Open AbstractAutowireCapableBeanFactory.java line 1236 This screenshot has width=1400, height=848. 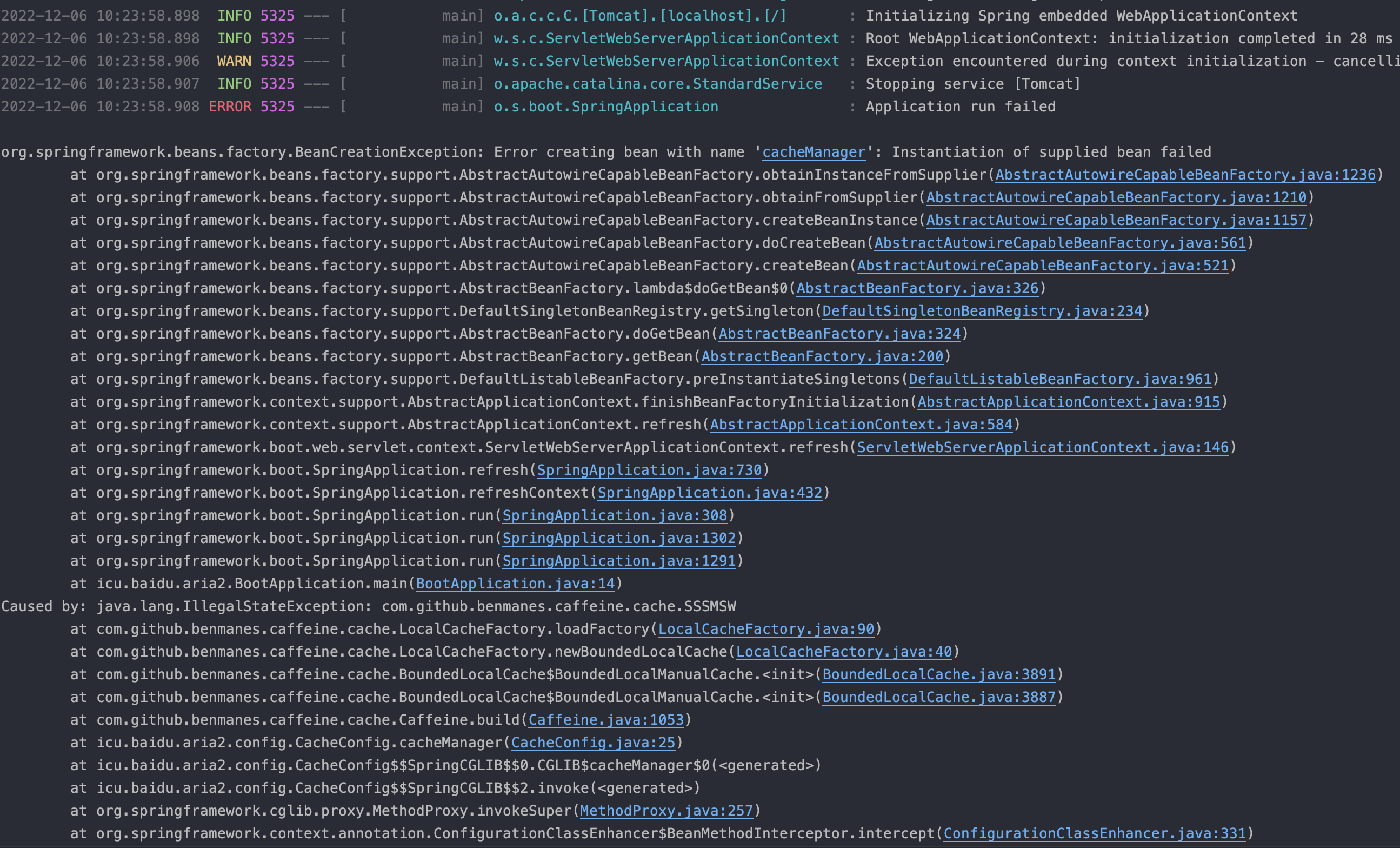(1185, 175)
